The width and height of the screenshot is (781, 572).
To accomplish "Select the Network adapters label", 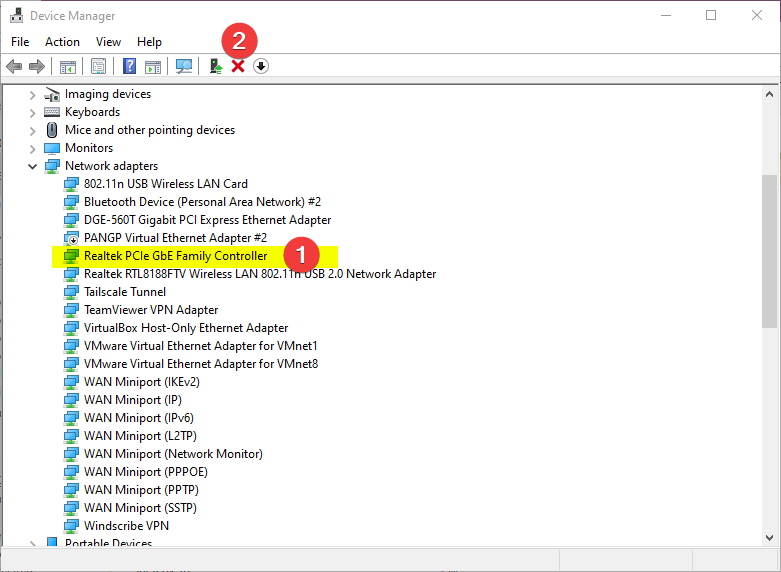I will [112, 166].
